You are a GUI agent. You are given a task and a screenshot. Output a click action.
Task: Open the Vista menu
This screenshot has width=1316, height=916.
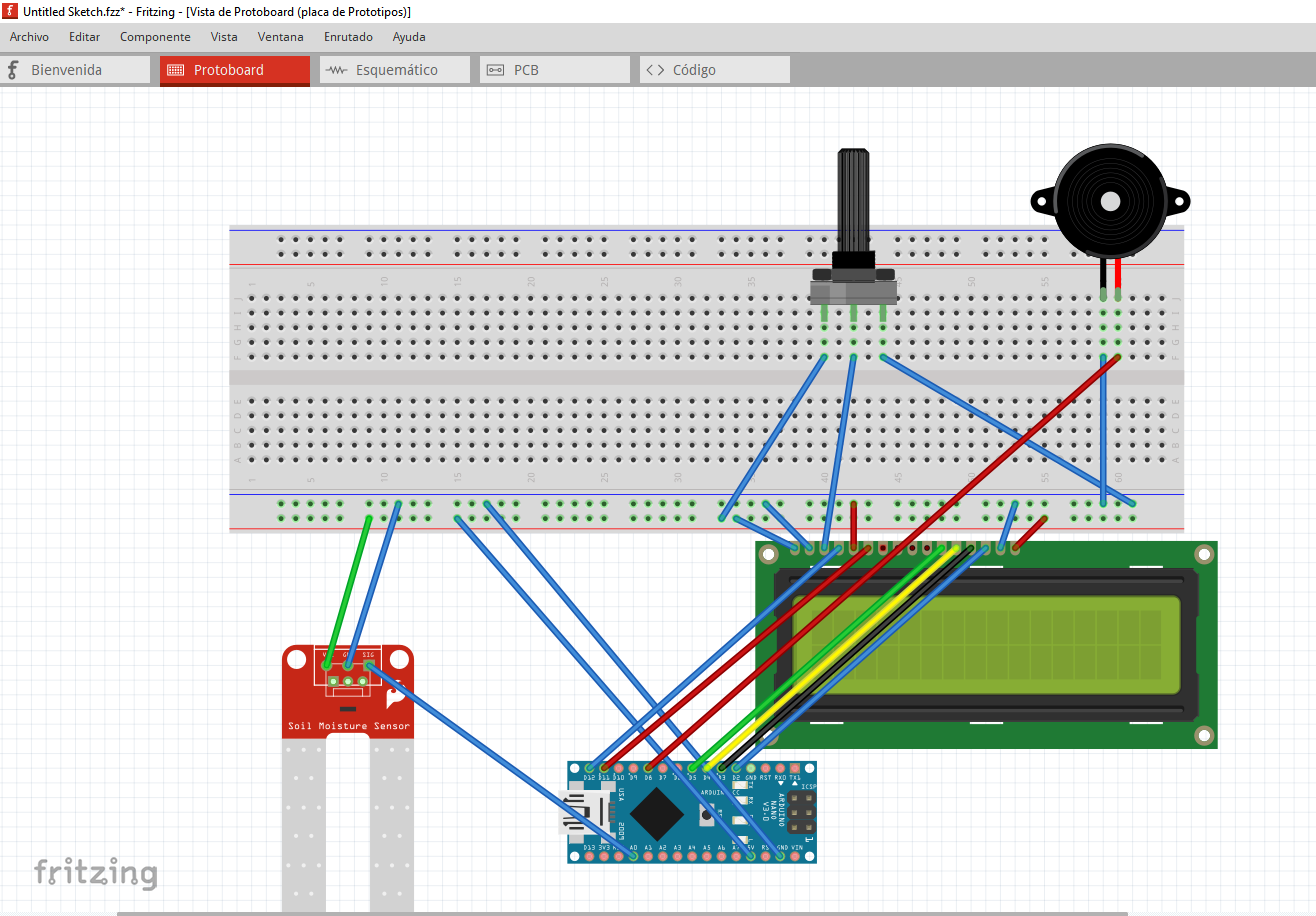[x=224, y=36]
